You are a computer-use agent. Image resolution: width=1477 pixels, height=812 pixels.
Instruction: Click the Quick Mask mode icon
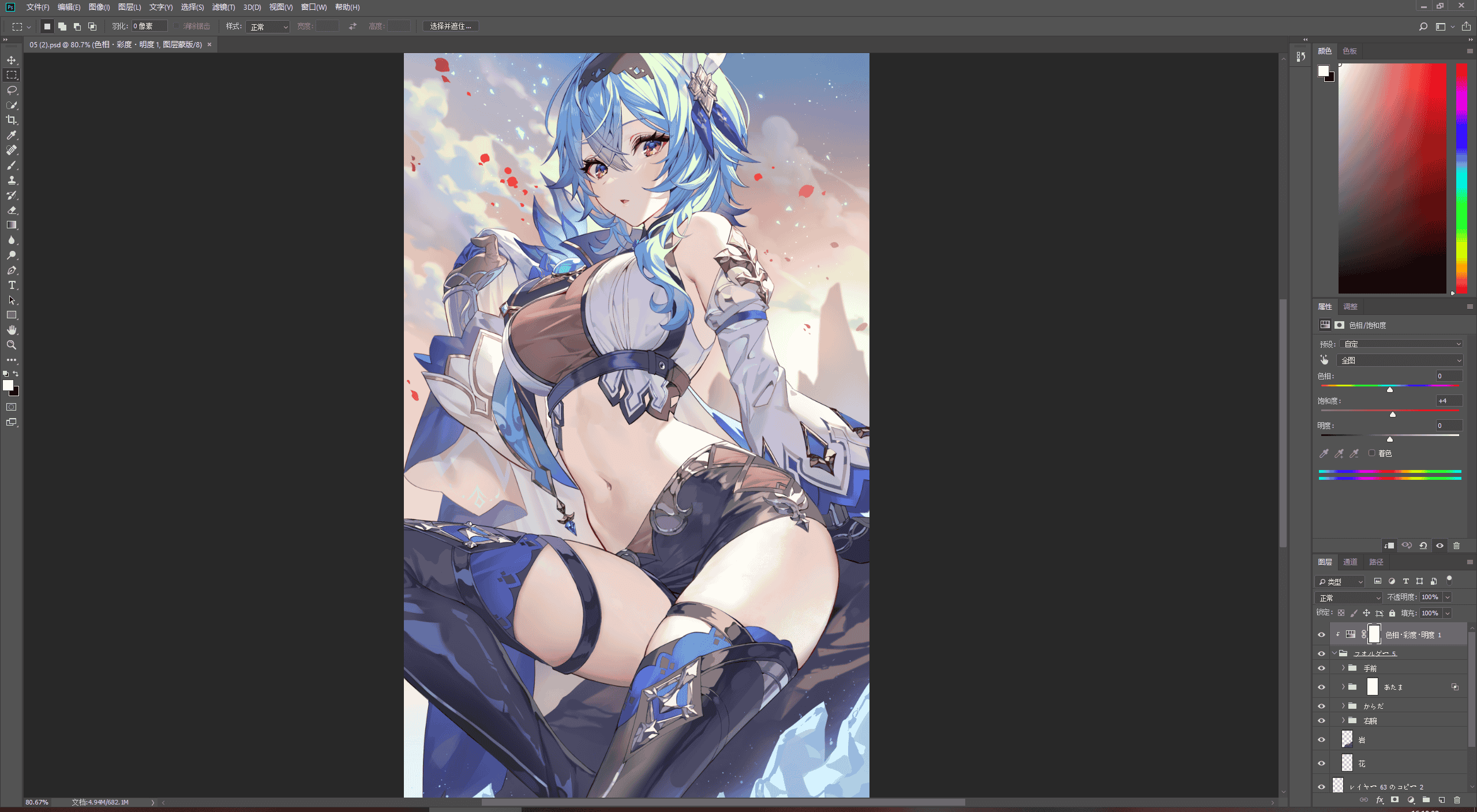coord(12,407)
